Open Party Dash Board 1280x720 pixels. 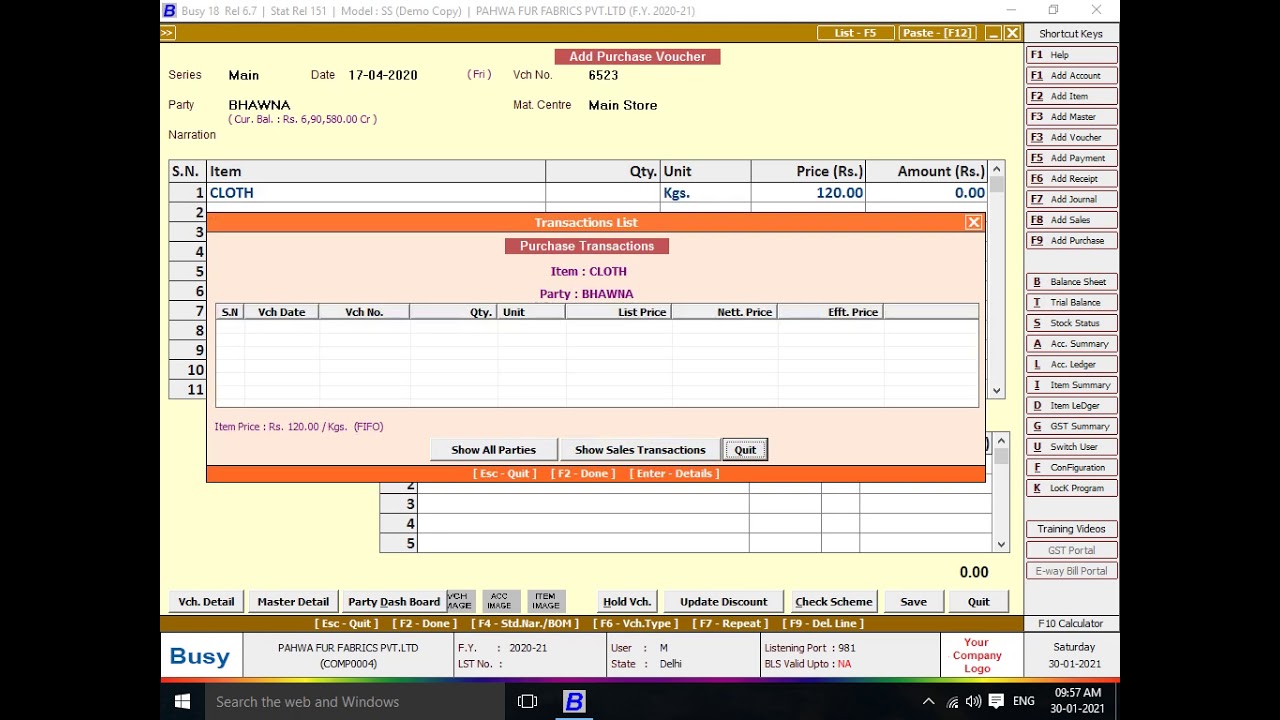394,602
